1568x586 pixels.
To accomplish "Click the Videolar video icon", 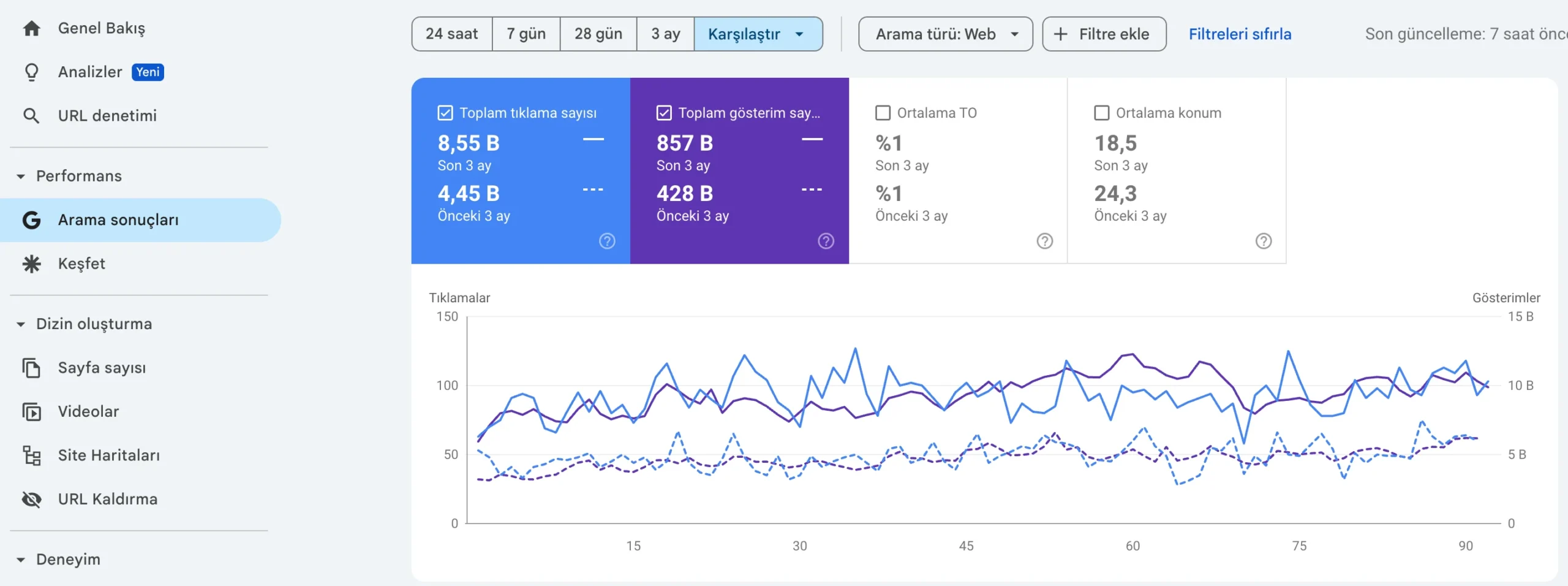I will click(x=31, y=412).
